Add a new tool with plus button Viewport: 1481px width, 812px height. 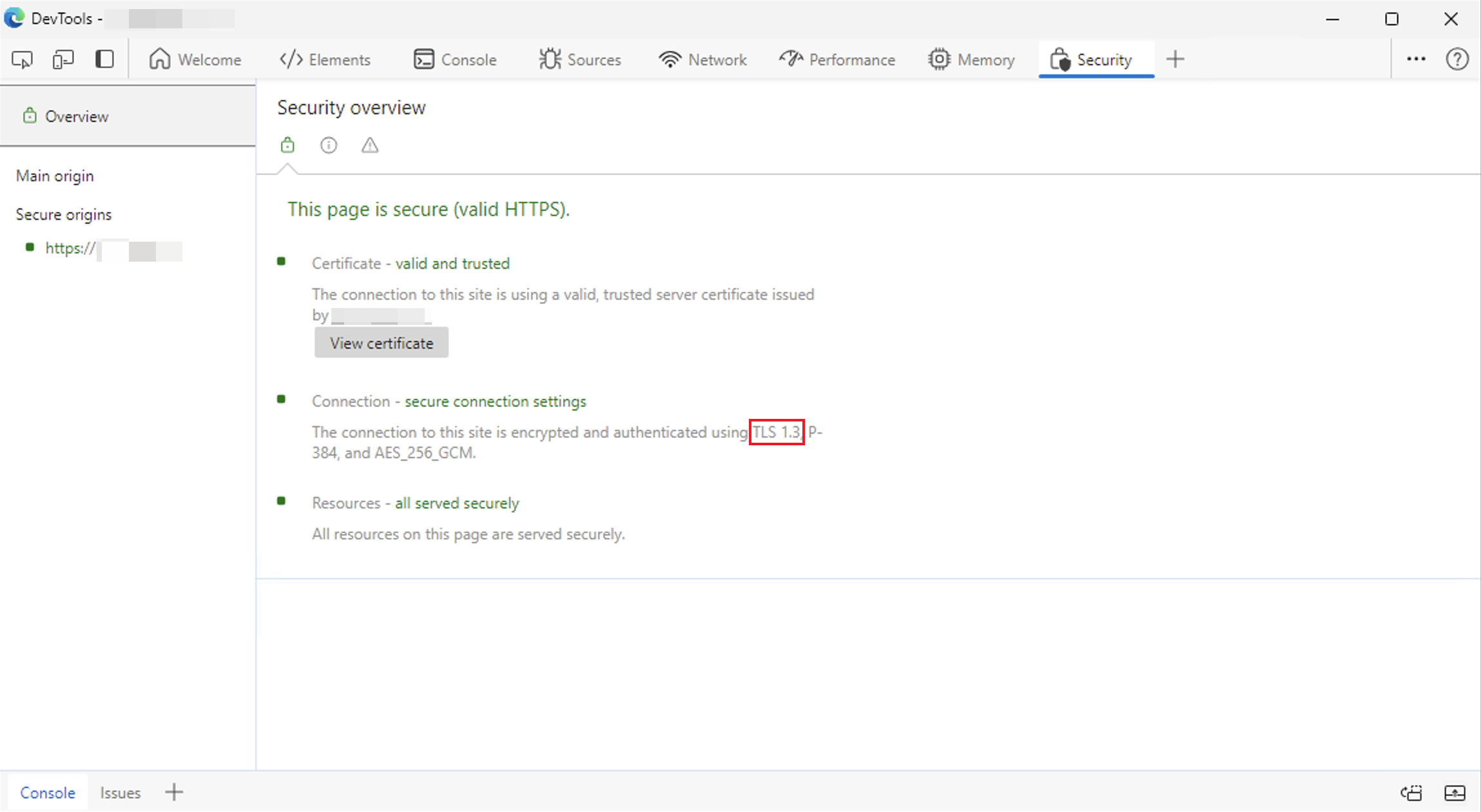tap(1176, 59)
